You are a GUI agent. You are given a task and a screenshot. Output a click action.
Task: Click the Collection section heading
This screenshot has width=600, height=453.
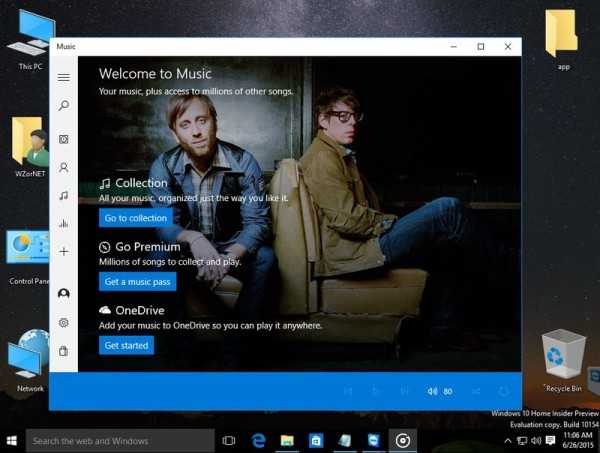point(141,183)
